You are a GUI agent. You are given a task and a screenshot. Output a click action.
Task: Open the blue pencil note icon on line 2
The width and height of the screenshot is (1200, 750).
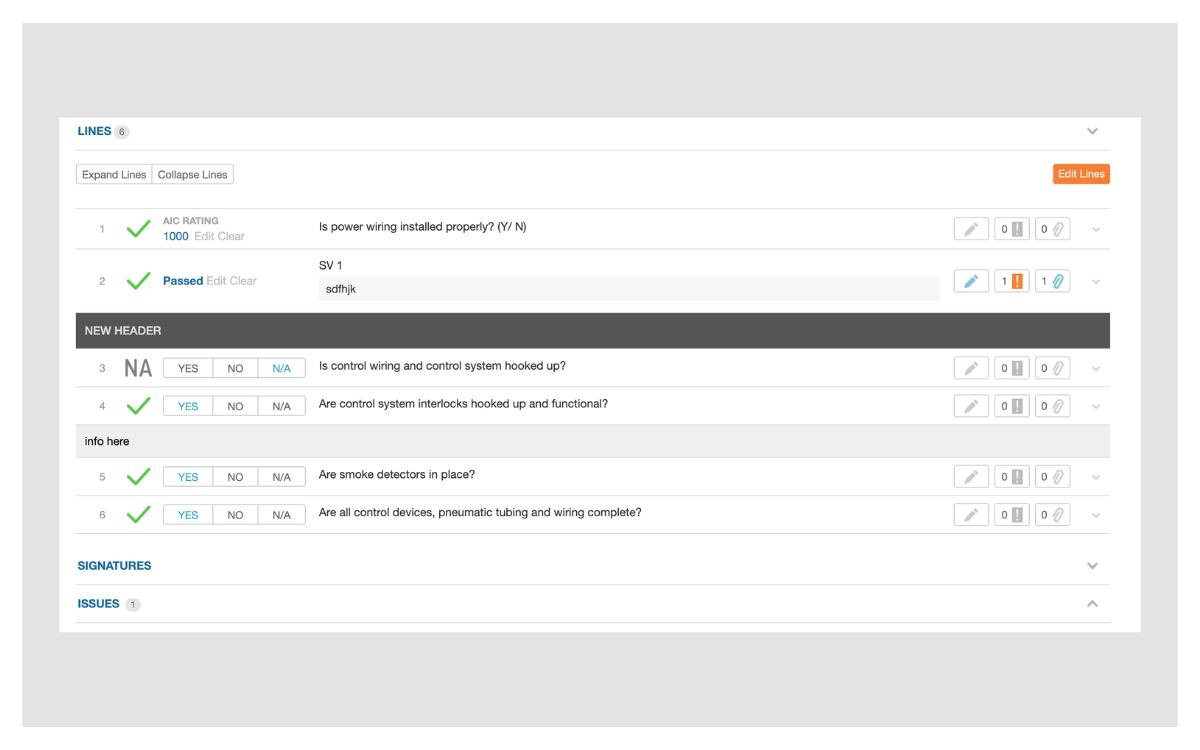(x=971, y=281)
